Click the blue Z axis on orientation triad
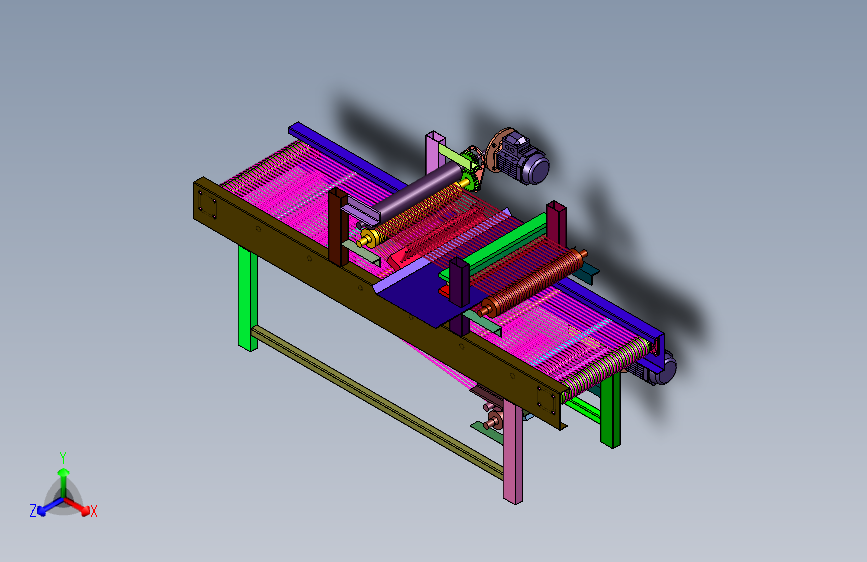The height and width of the screenshot is (562, 867). 45,508
